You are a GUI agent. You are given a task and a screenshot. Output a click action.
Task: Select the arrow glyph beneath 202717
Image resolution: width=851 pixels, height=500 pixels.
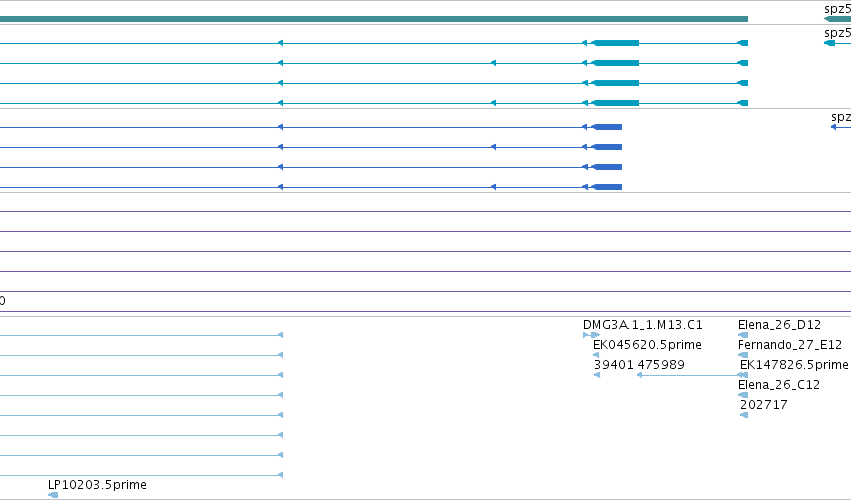[x=744, y=415]
